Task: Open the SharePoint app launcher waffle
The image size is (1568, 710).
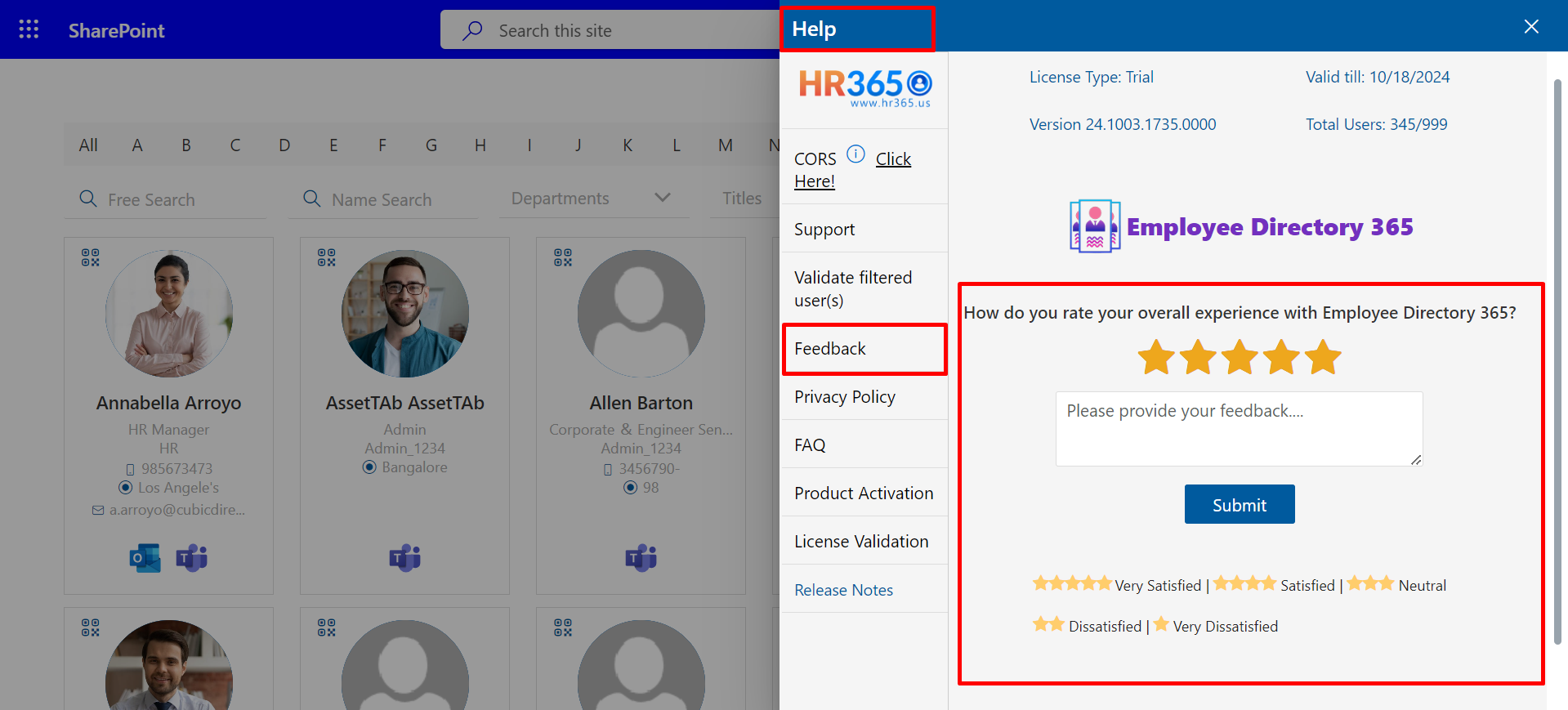Action: pyautogui.click(x=29, y=29)
